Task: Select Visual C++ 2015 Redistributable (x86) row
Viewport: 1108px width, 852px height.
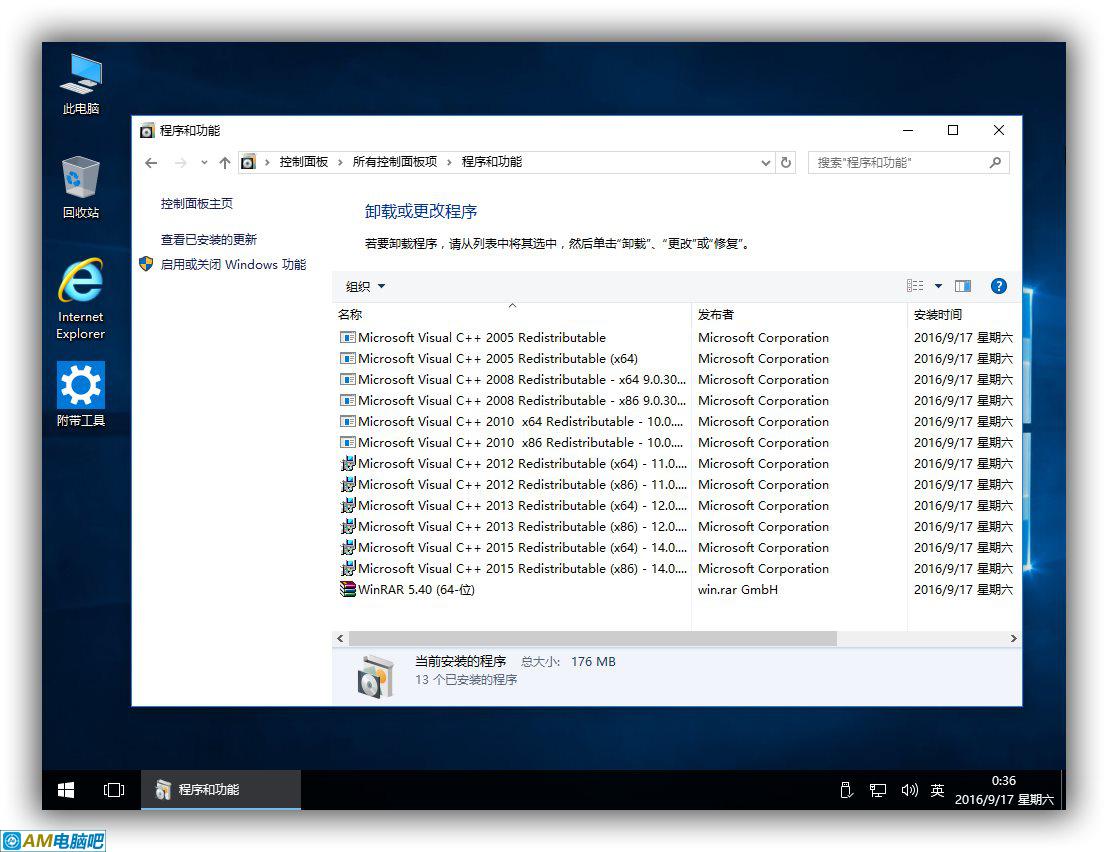Action: pyautogui.click(x=676, y=569)
